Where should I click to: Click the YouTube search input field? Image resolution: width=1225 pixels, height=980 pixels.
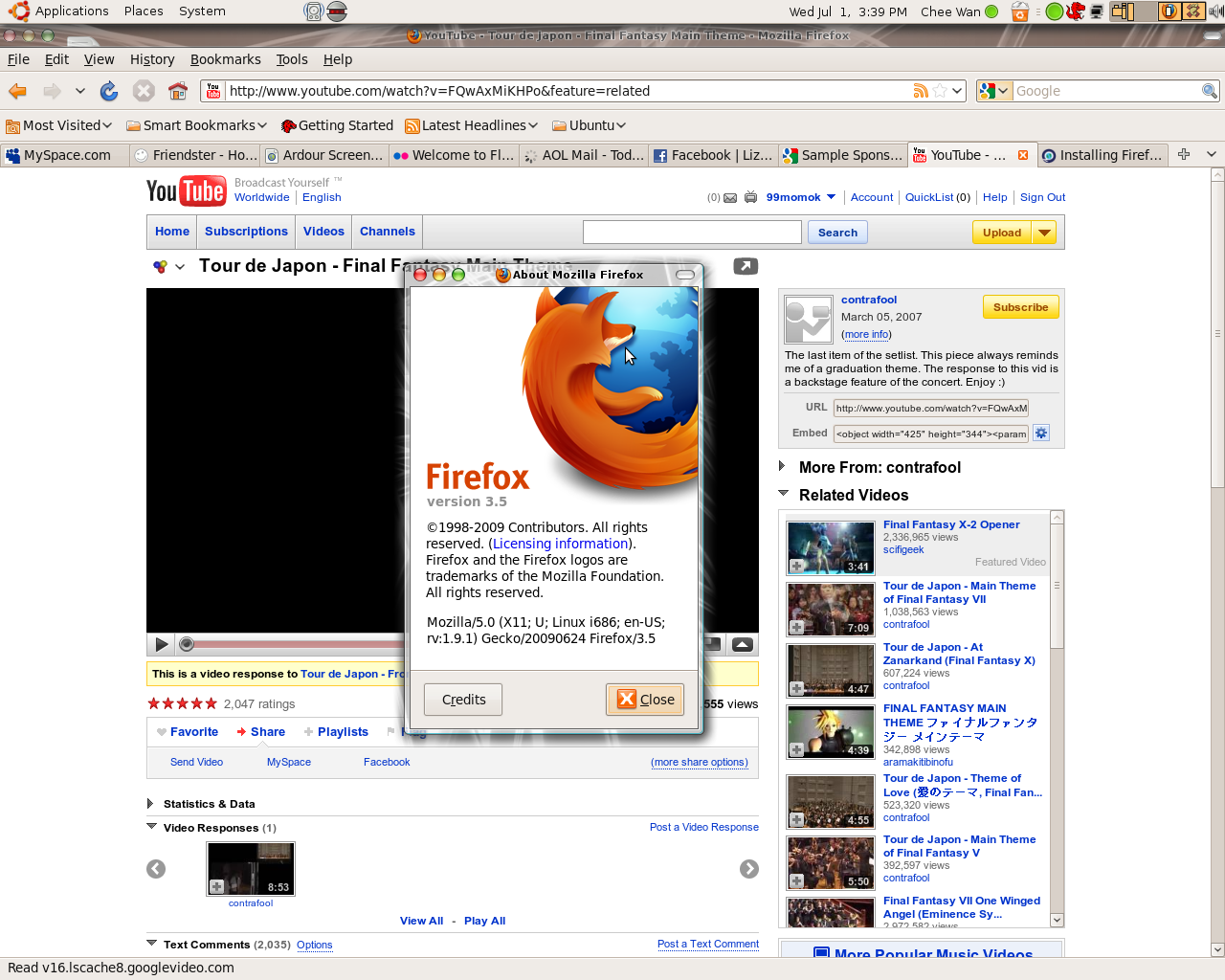(692, 232)
